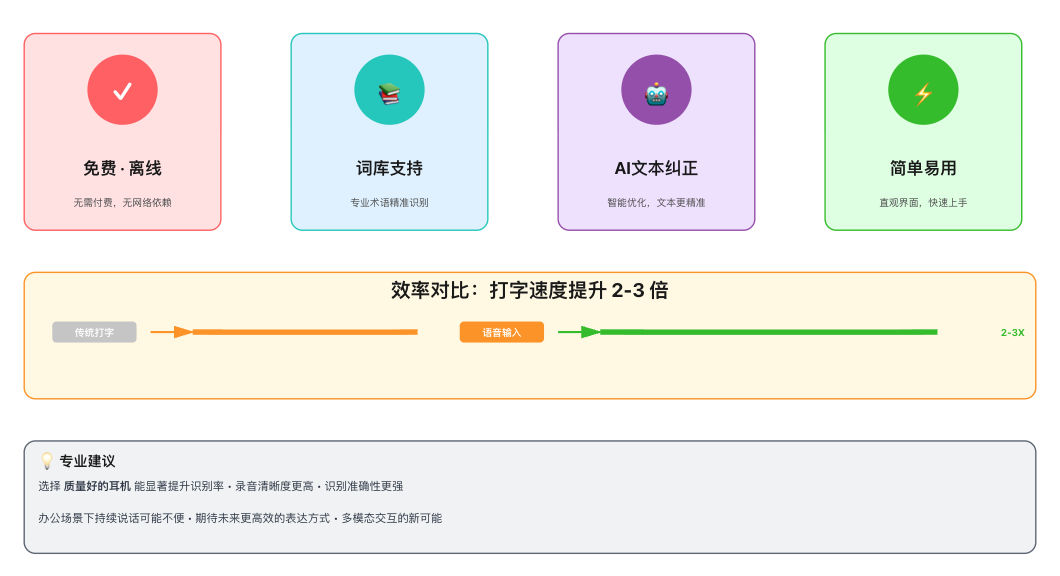The width and height of the screenshot is (1060, 576).
Task: Click the gray 传统打字 label button
Action: point(94,332)
